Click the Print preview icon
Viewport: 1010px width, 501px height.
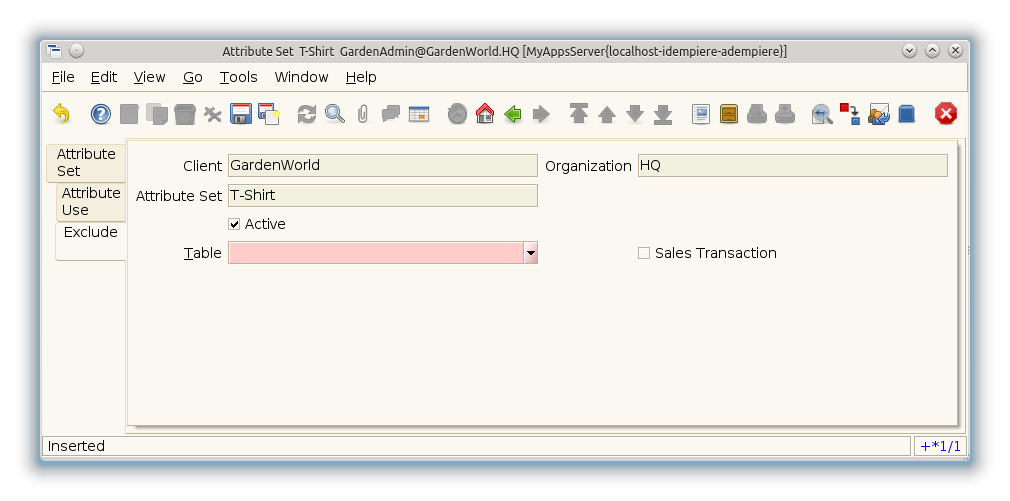pos(757,114)
